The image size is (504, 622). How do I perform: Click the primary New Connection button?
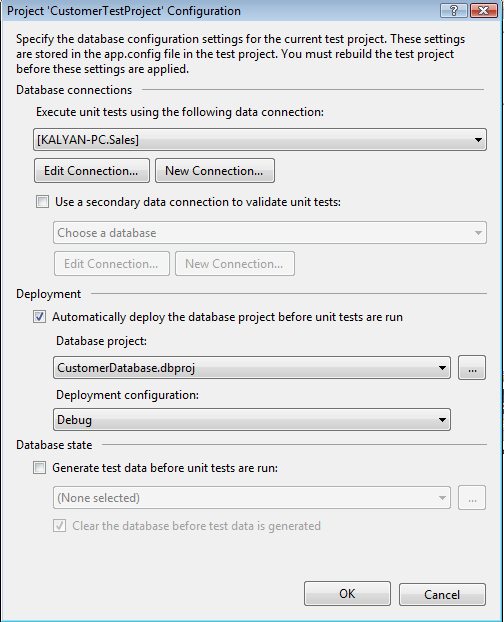pyautogui.click(x=215, y=171)
